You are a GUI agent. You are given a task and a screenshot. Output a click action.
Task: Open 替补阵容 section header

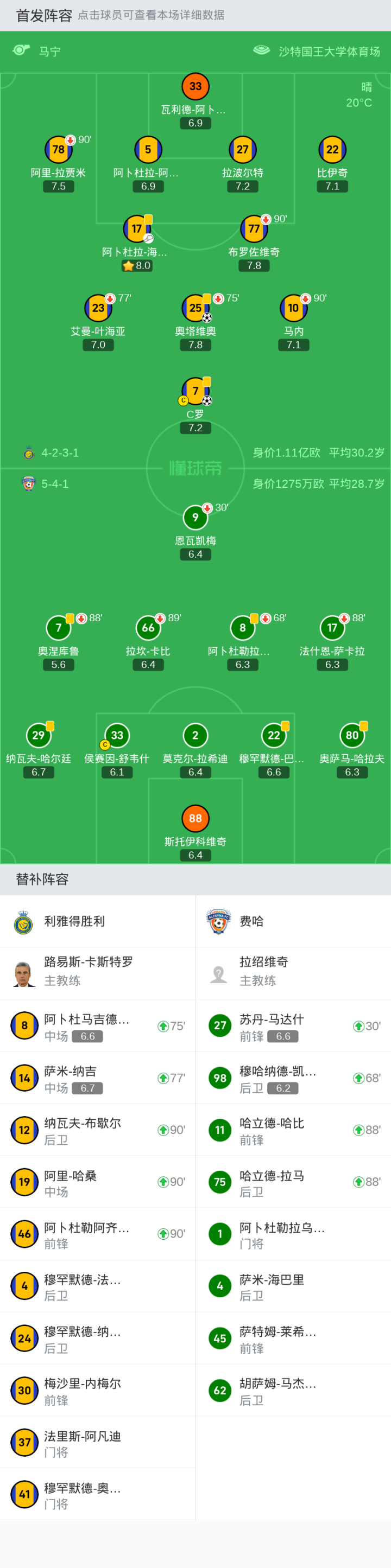click(x=42, y=879)
